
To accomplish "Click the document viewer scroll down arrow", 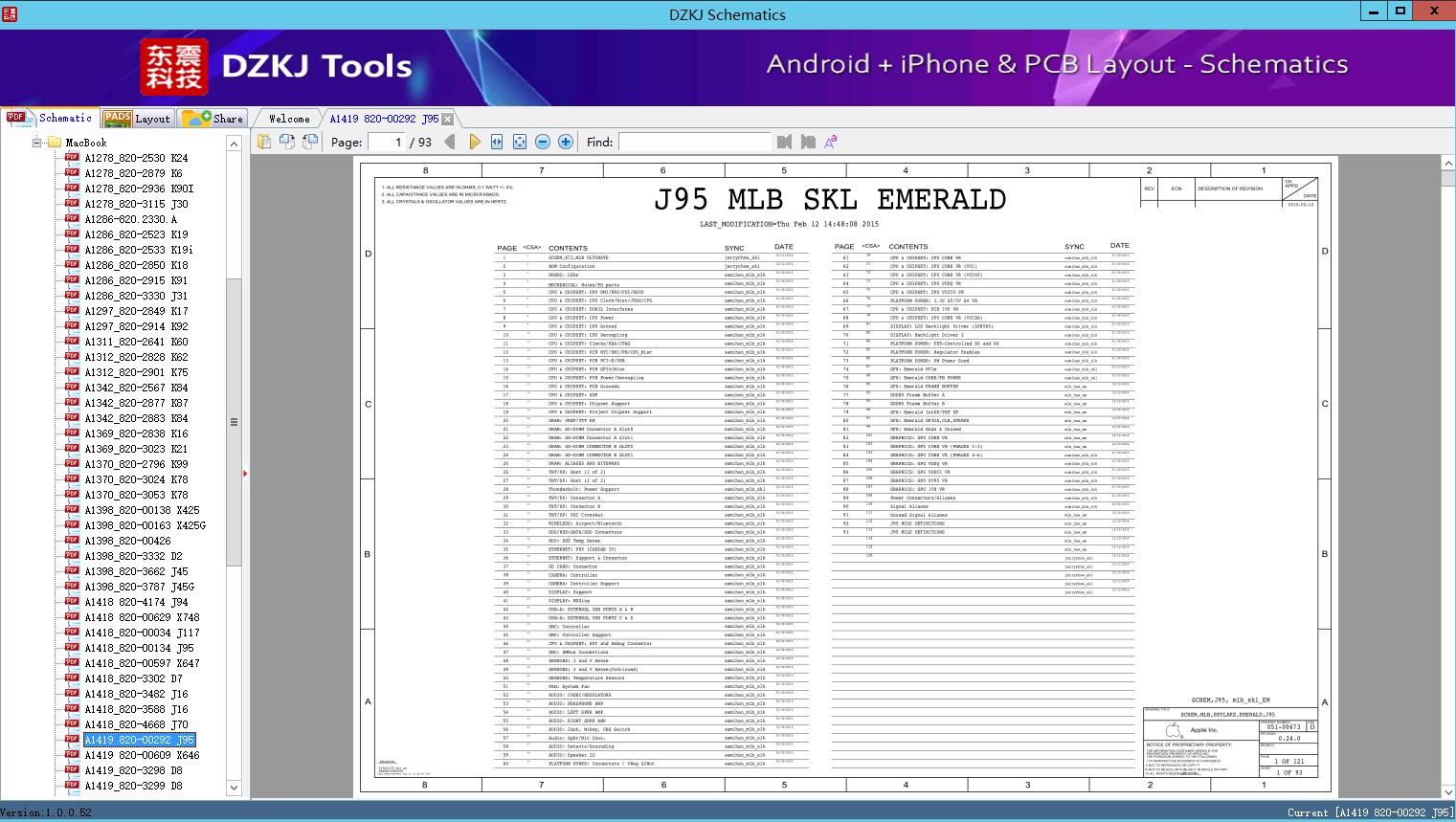I will point(1447,792).
